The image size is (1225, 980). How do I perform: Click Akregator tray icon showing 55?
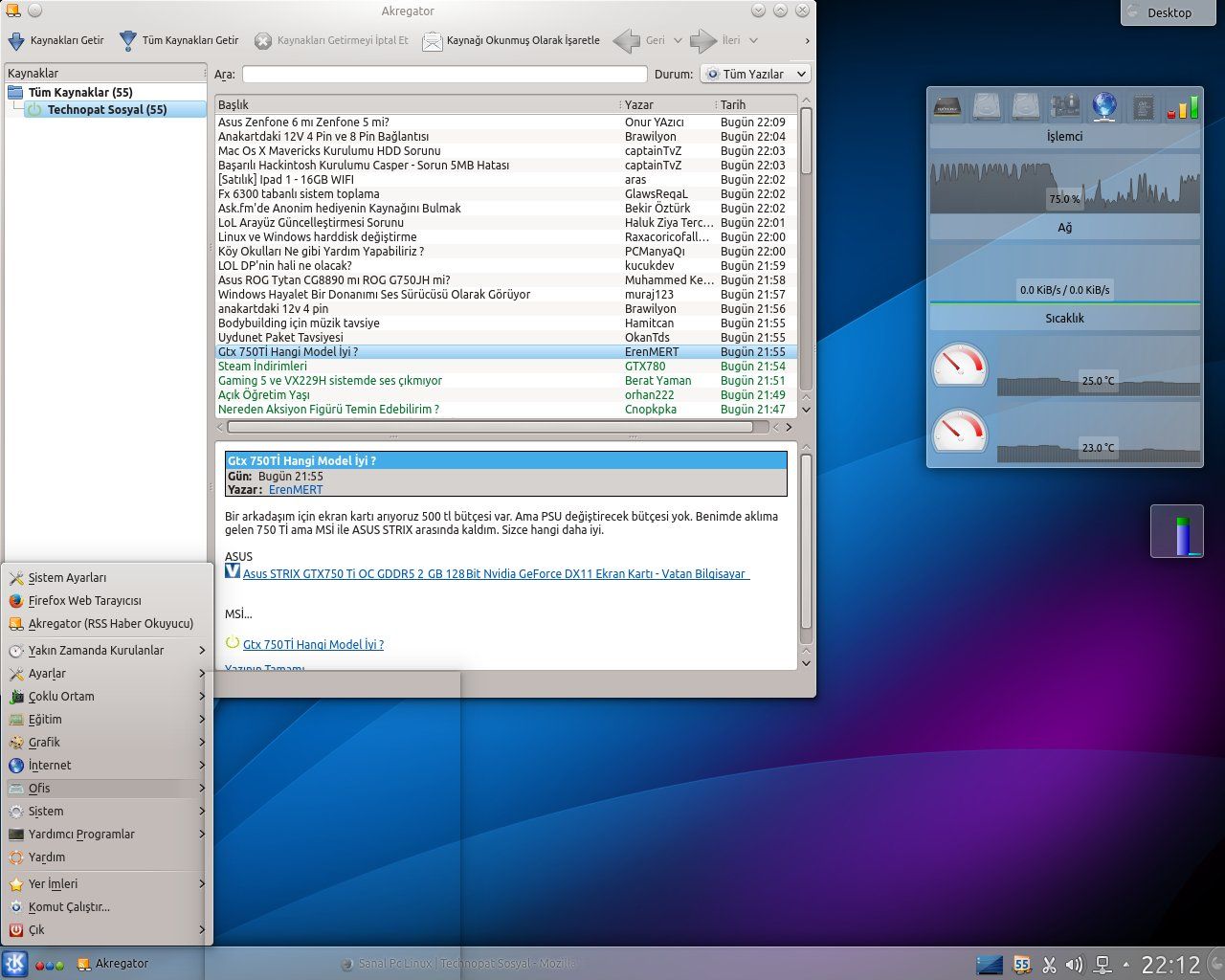[x=1022, y=965]
